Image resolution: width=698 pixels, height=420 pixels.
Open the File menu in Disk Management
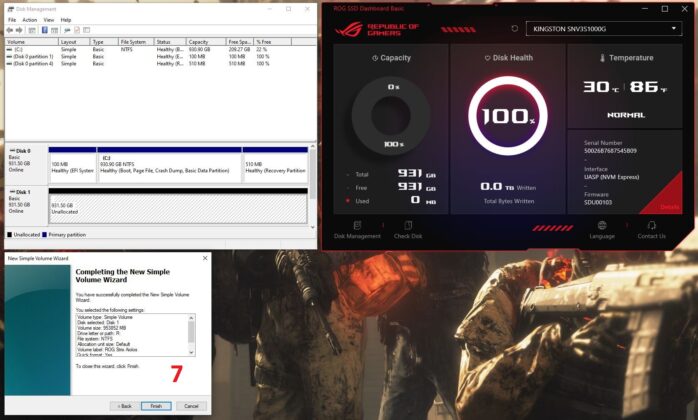point(12,20)
